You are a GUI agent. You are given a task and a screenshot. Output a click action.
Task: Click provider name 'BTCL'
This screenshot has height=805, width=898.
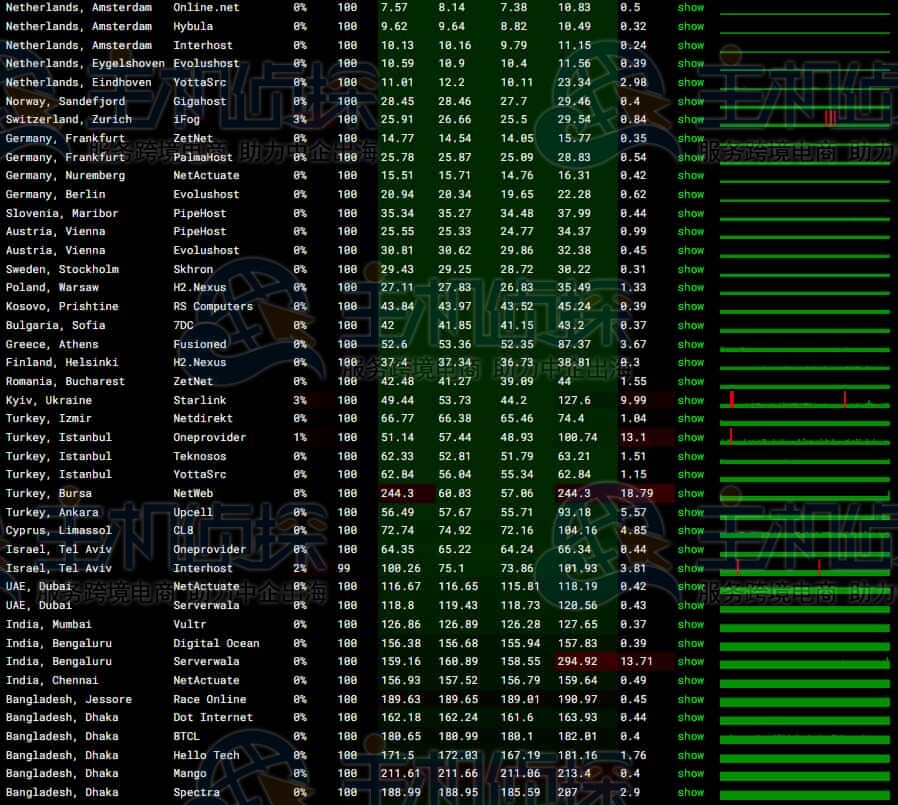pos(187,736)
